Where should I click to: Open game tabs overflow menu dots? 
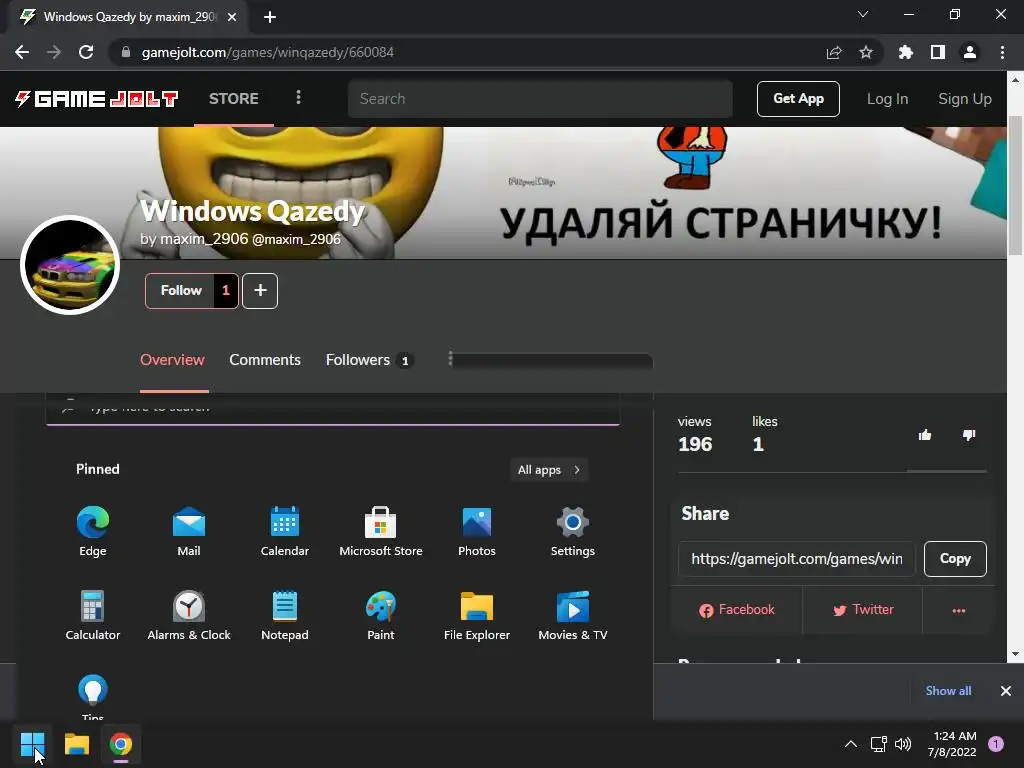click(x=451, y=359)
